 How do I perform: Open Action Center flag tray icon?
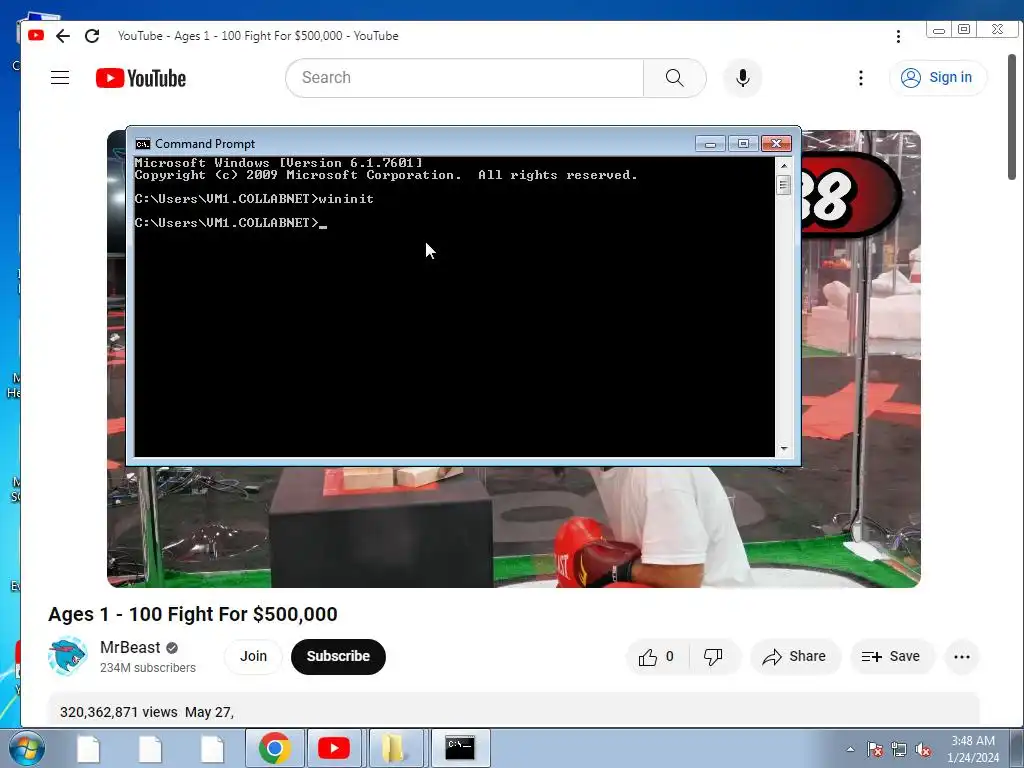click(875, 750)
